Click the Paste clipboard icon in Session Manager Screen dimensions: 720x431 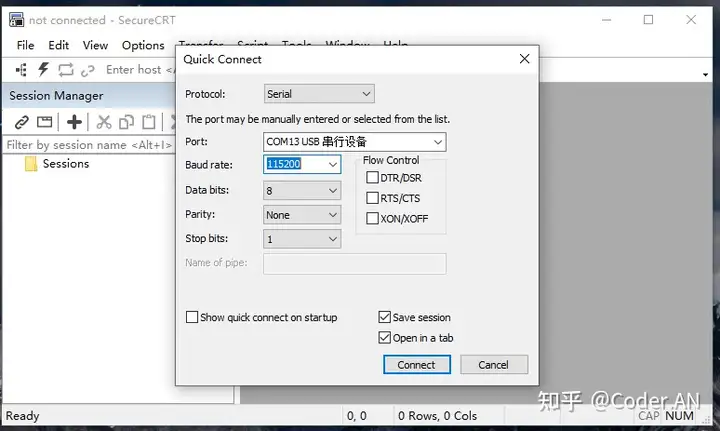click(149, 122)
